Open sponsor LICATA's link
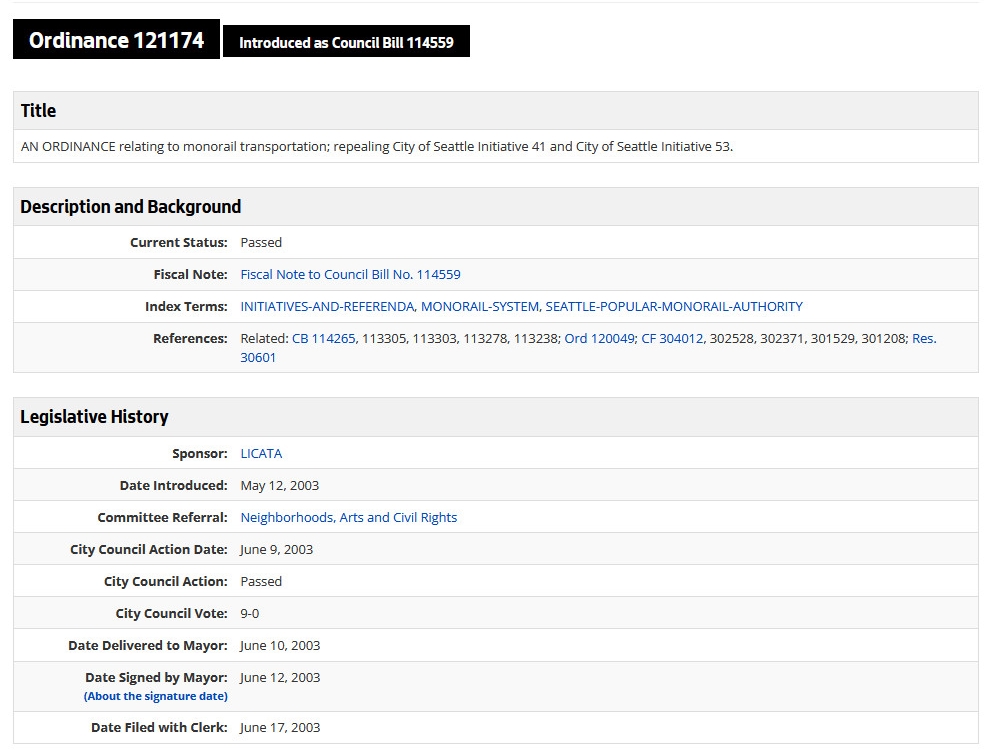 (x=261, y=453)
